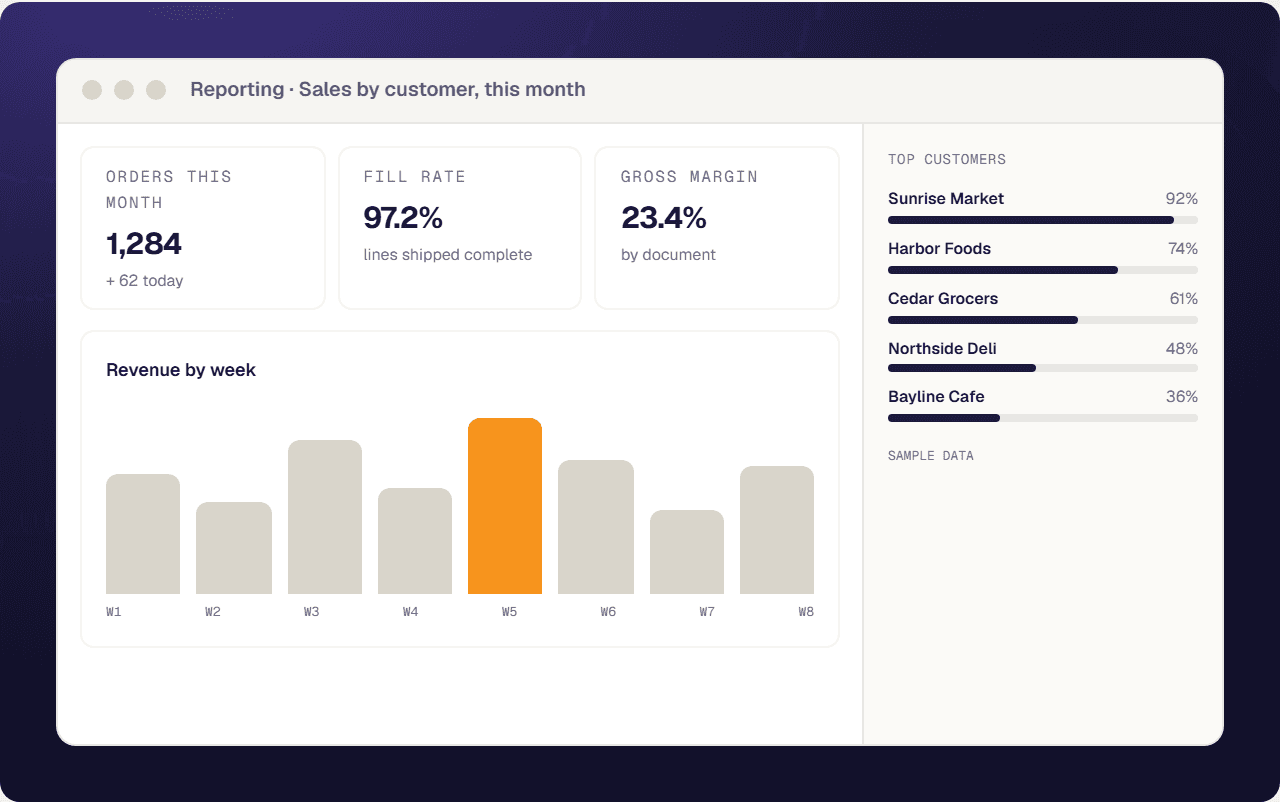The image size is (1280, 802).
Task: Click the 1,284 orders value
Action: coord(144,244)
